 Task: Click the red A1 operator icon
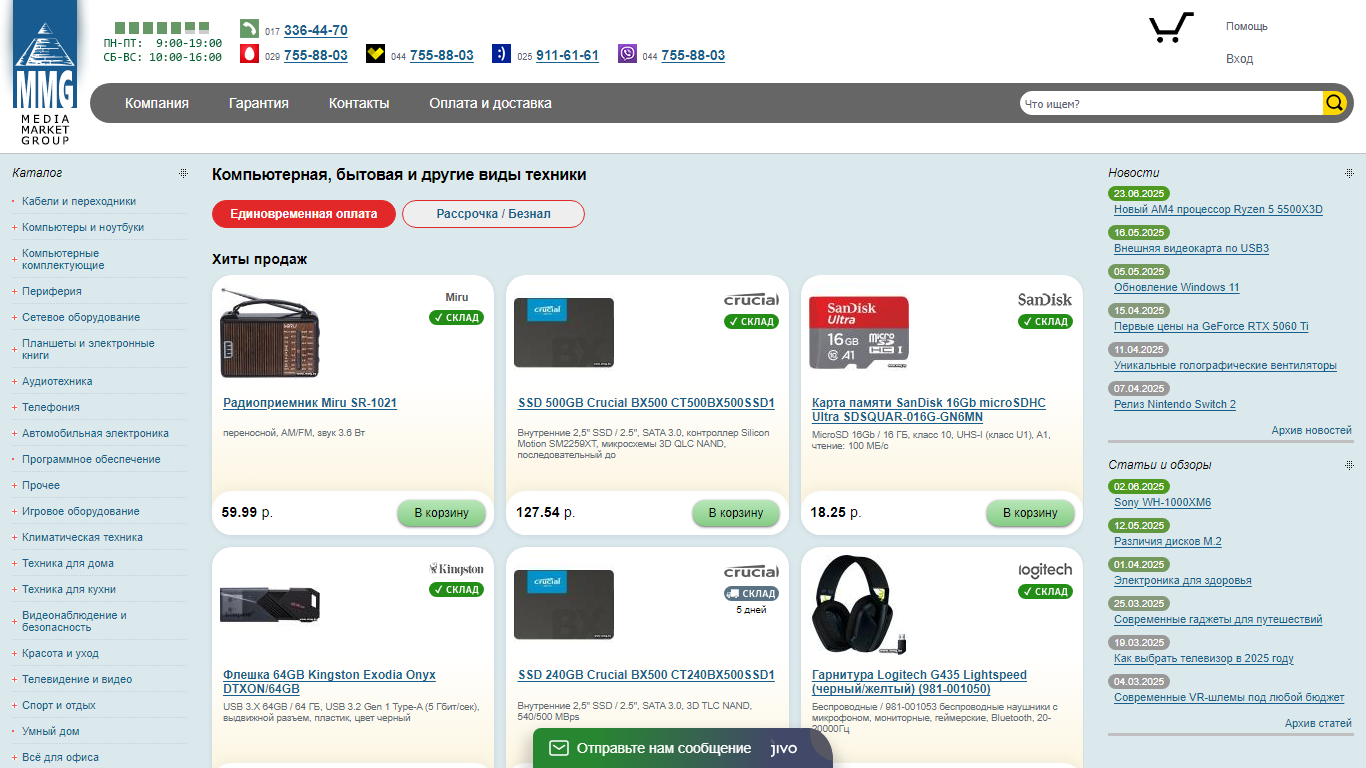249,54
